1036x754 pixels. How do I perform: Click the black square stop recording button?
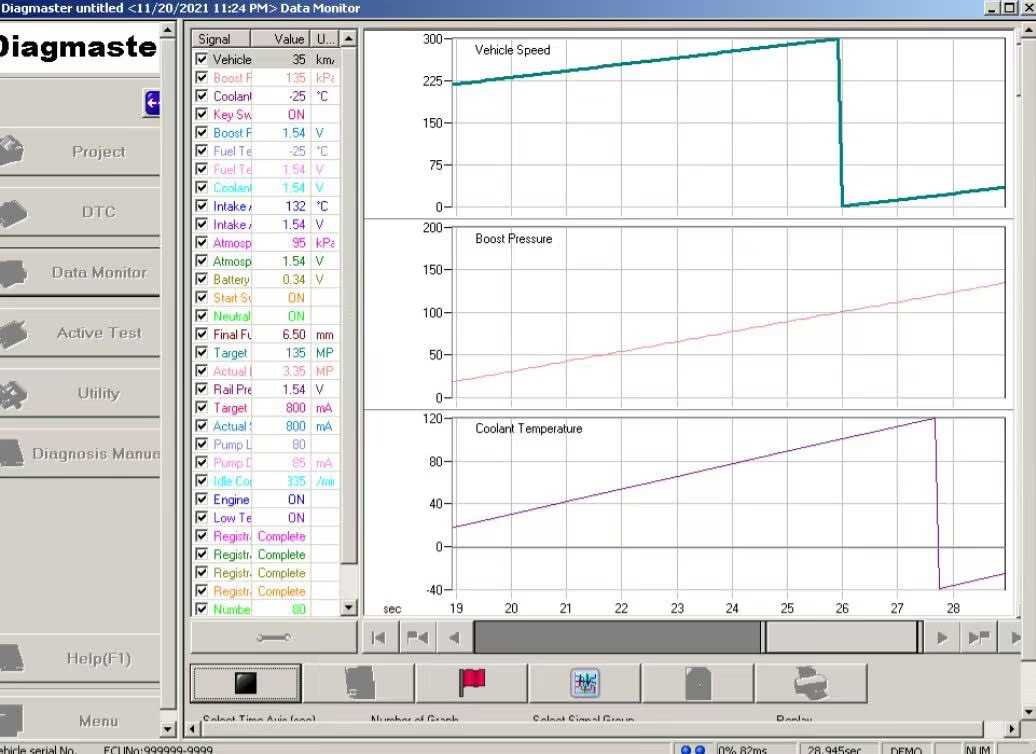pyautogui.click(x=245, y=683)
